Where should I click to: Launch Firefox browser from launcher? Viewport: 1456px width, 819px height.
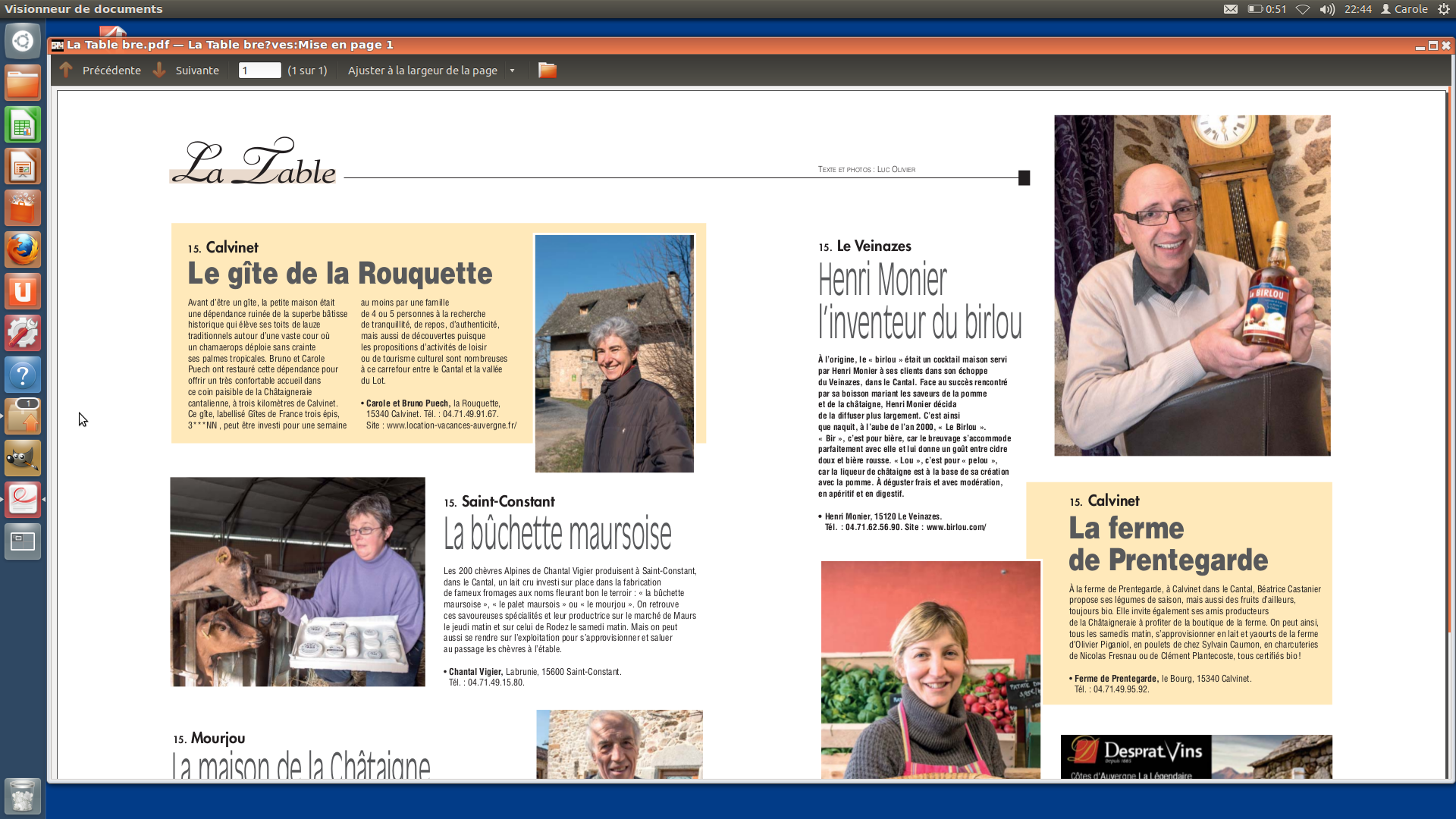tap(23, 249)
